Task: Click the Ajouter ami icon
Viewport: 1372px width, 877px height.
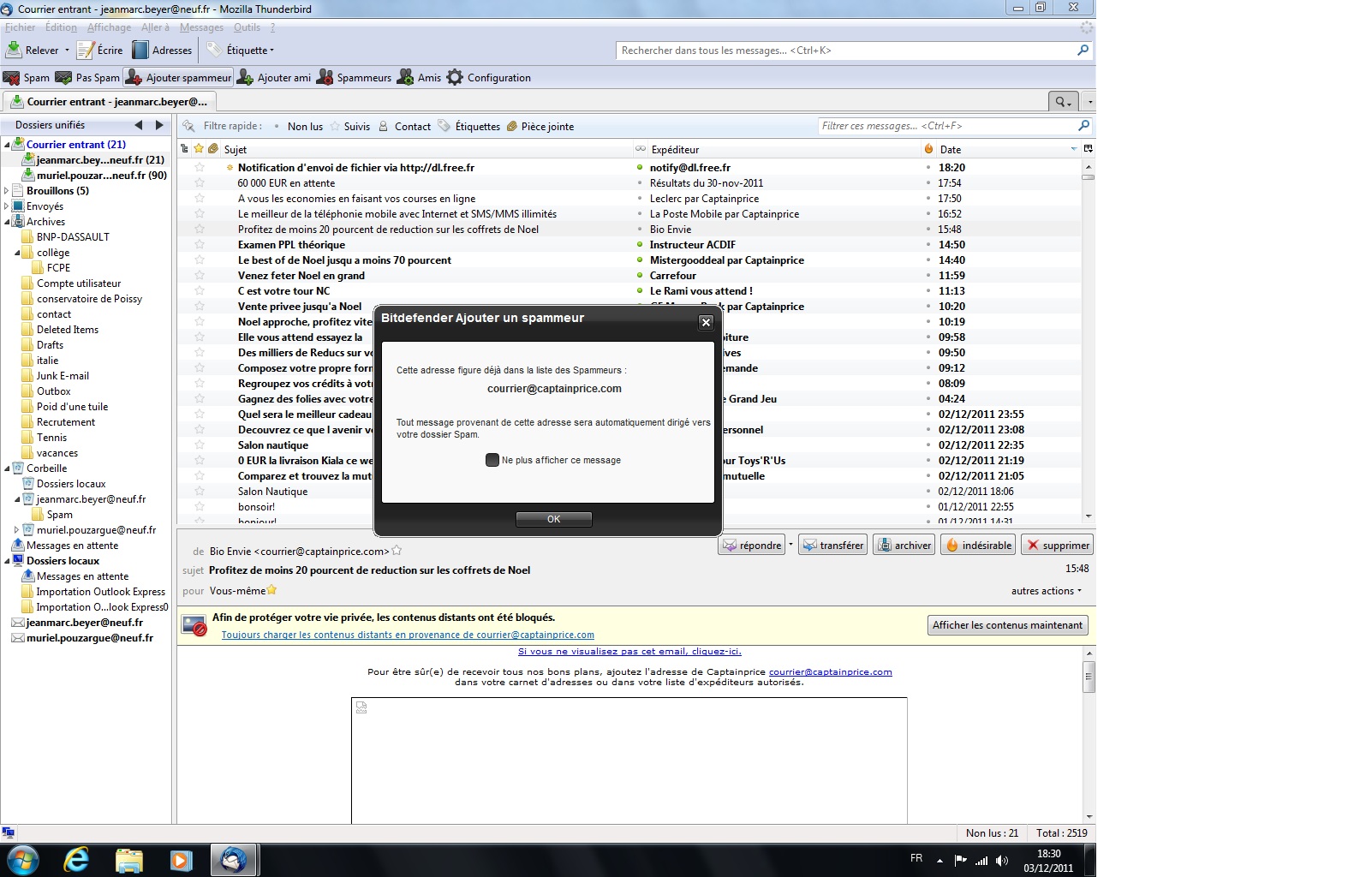Action: click(x=245, y=78)
